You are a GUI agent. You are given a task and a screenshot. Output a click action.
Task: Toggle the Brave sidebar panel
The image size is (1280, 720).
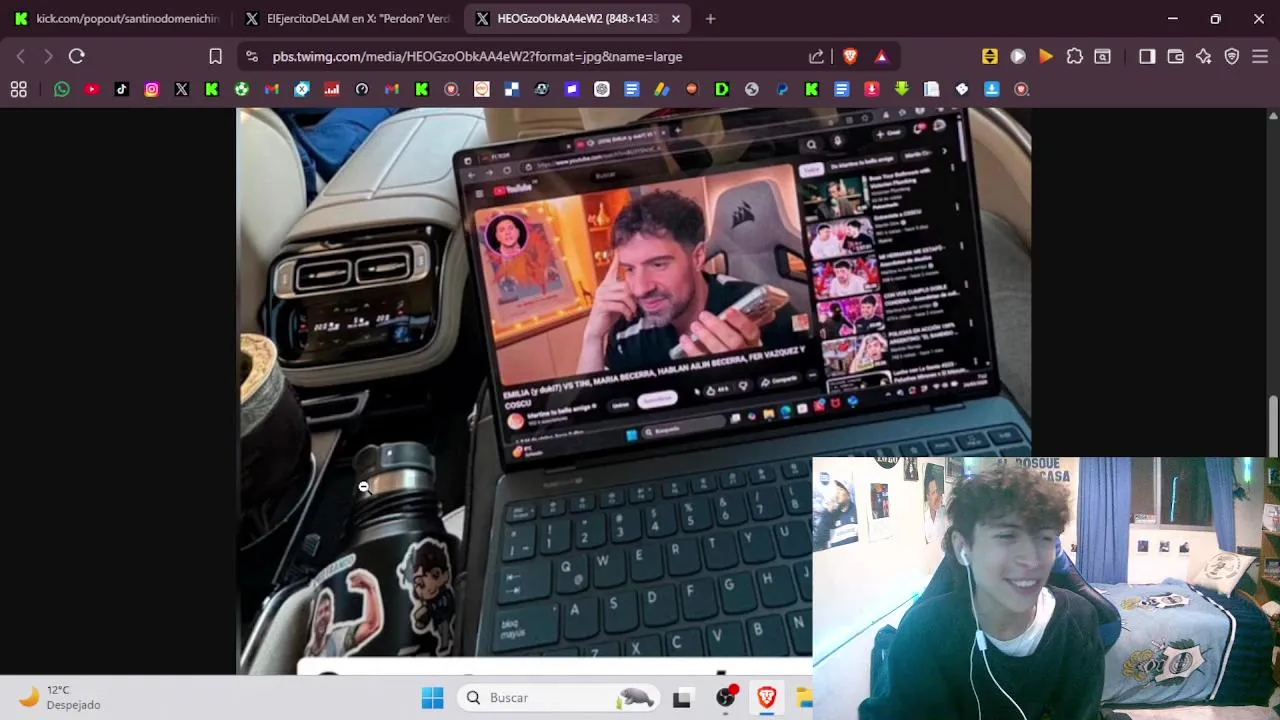click(1147, 56)
